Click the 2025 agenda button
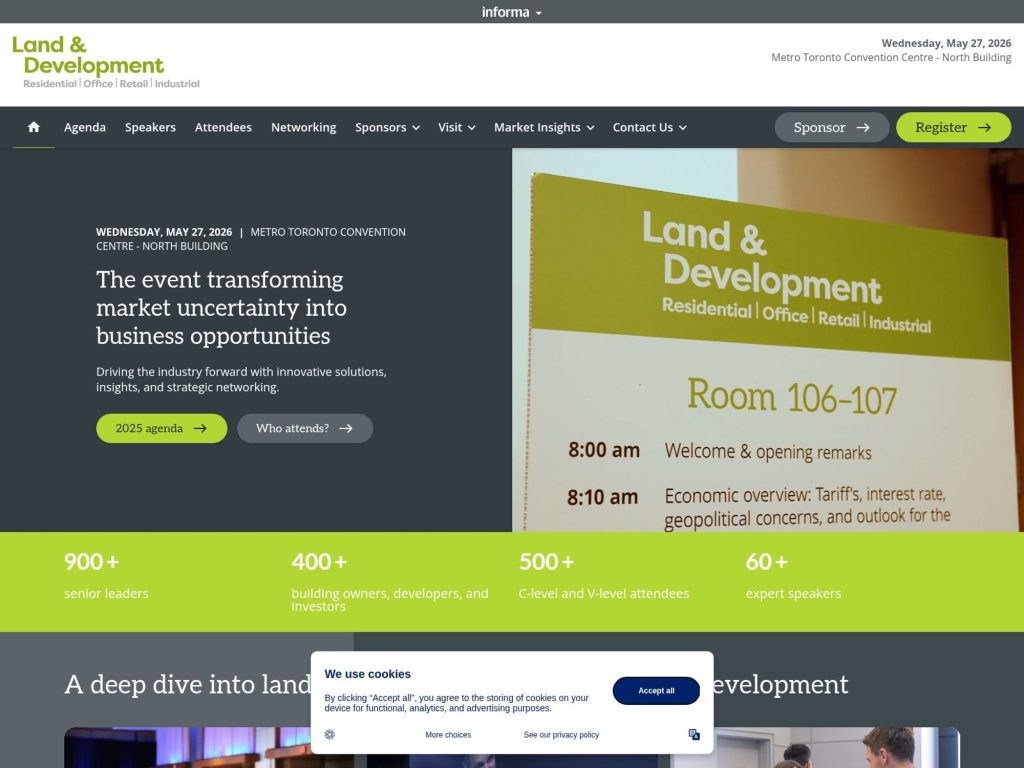 coord(161,428)
